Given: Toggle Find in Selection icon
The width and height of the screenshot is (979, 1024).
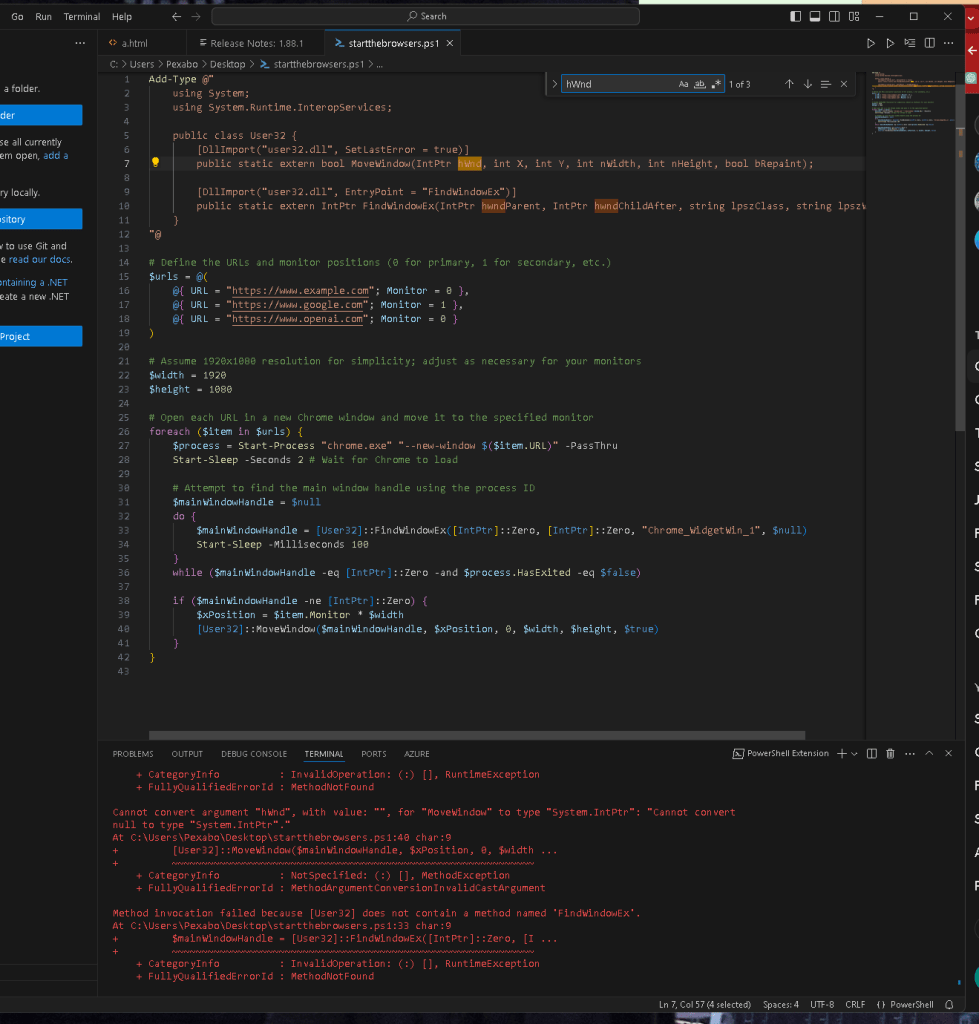Looking at the screenshot, I should [826, 84].
